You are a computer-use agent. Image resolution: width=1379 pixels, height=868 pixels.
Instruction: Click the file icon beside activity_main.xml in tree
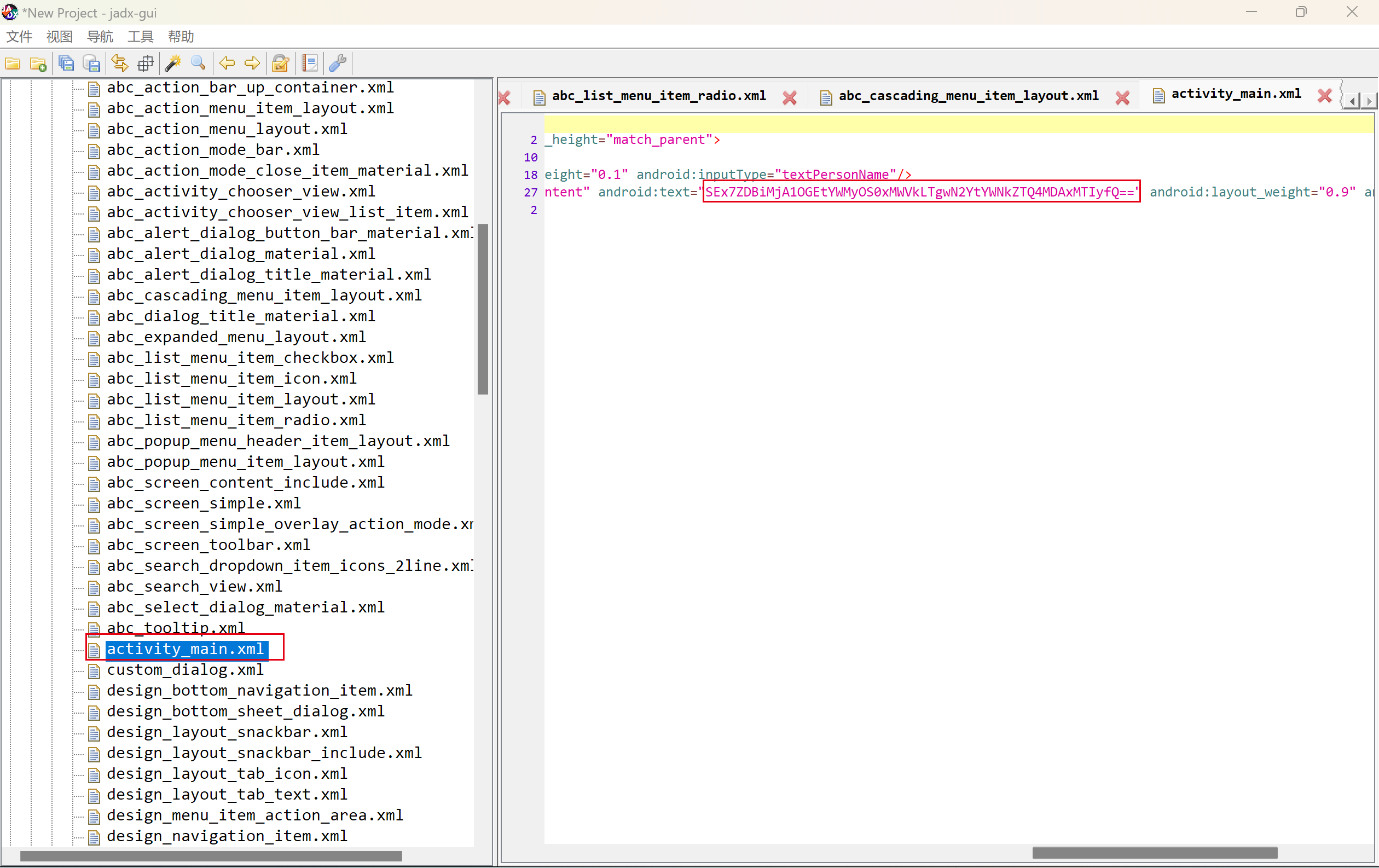tap(95, 650)
